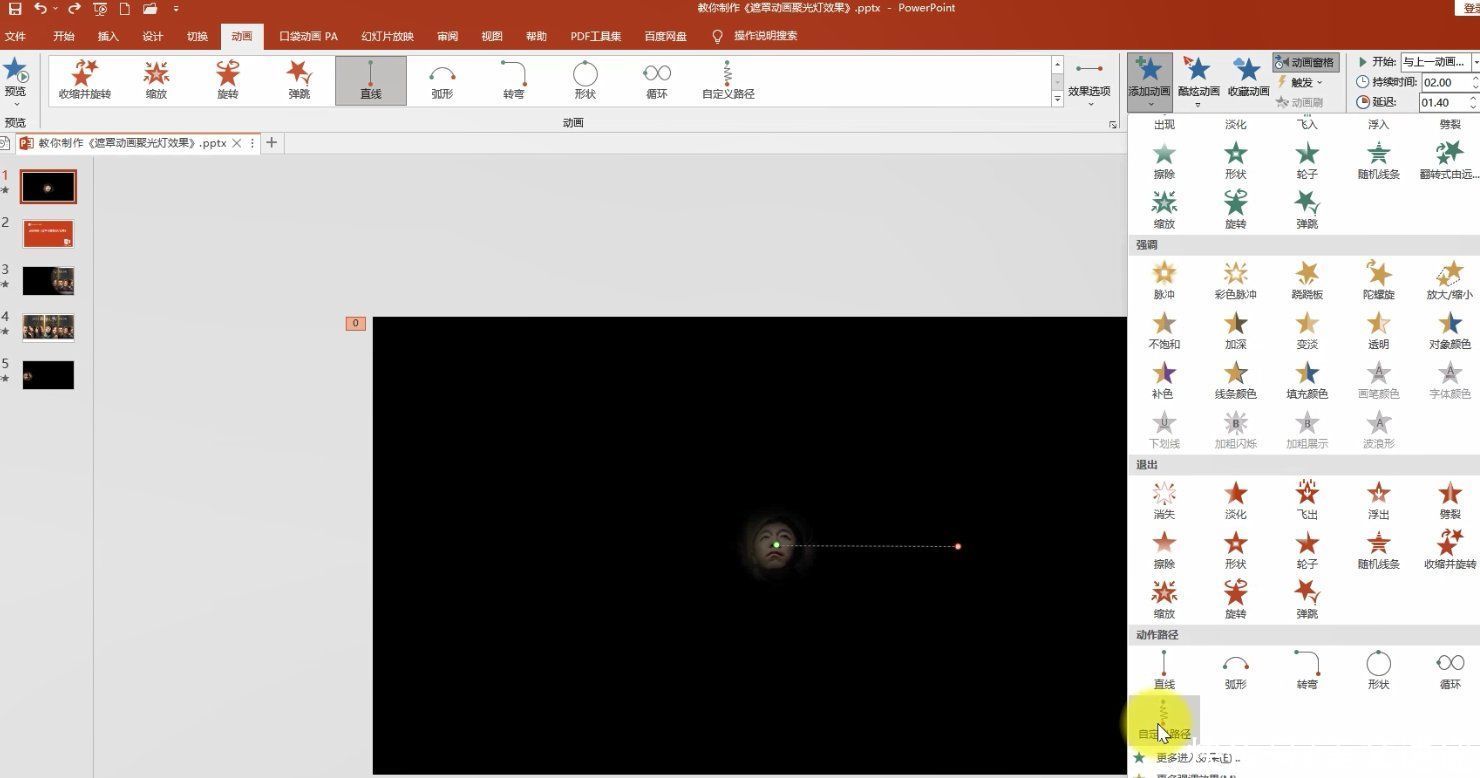This screenshot has height=778, width=1480.
Task: Open the 视图 ribbon tab
Action: [x=492, y=36]
